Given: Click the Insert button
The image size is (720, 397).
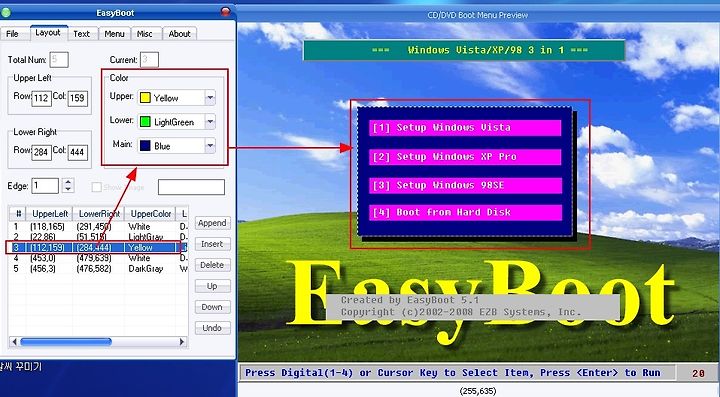Looking at the screenshot, I should (212, 244).
